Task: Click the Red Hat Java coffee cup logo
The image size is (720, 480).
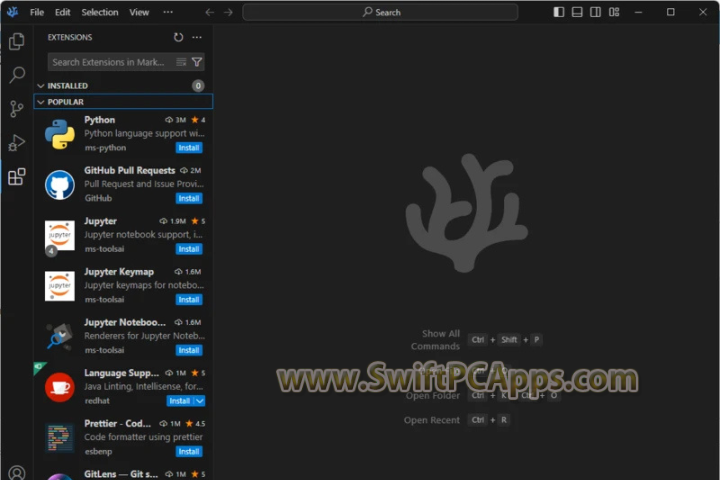Action: [x=60, y=387]
